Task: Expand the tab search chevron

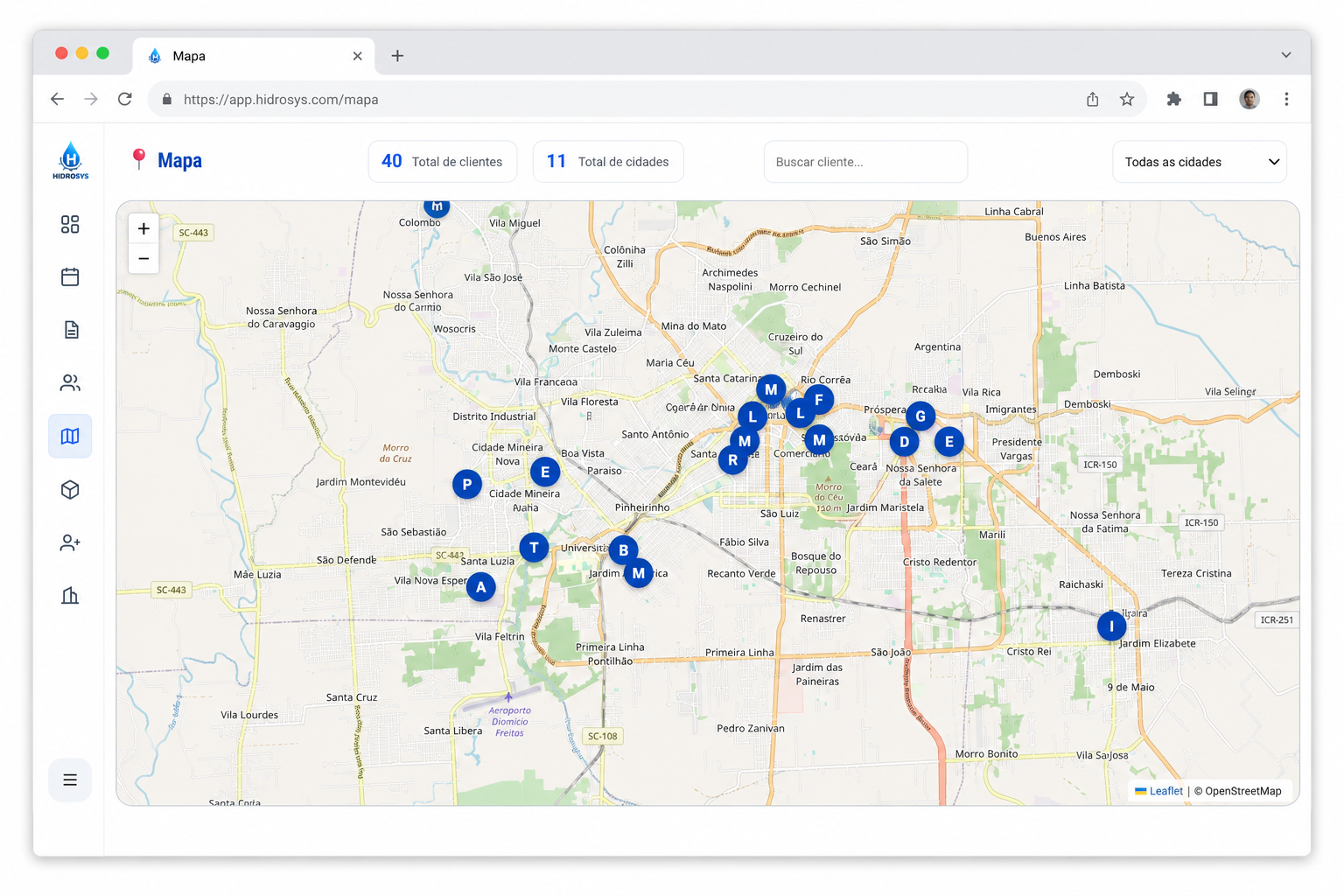Action: pyautogui.click(x=1286, y=55)
